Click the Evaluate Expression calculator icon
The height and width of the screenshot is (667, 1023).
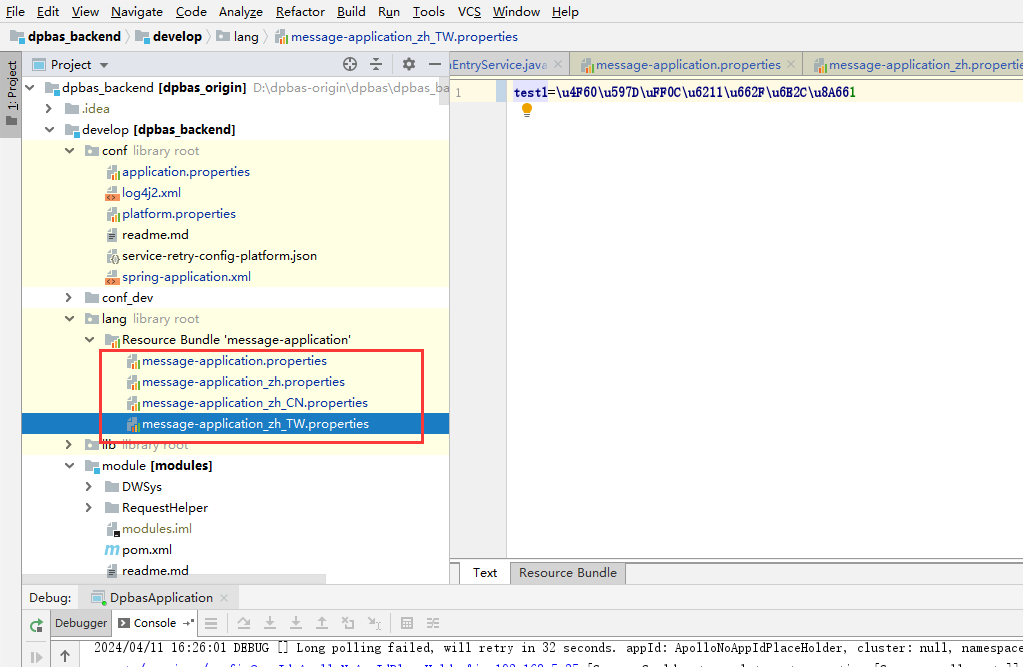pyautogui.click(x=407, y=623)
